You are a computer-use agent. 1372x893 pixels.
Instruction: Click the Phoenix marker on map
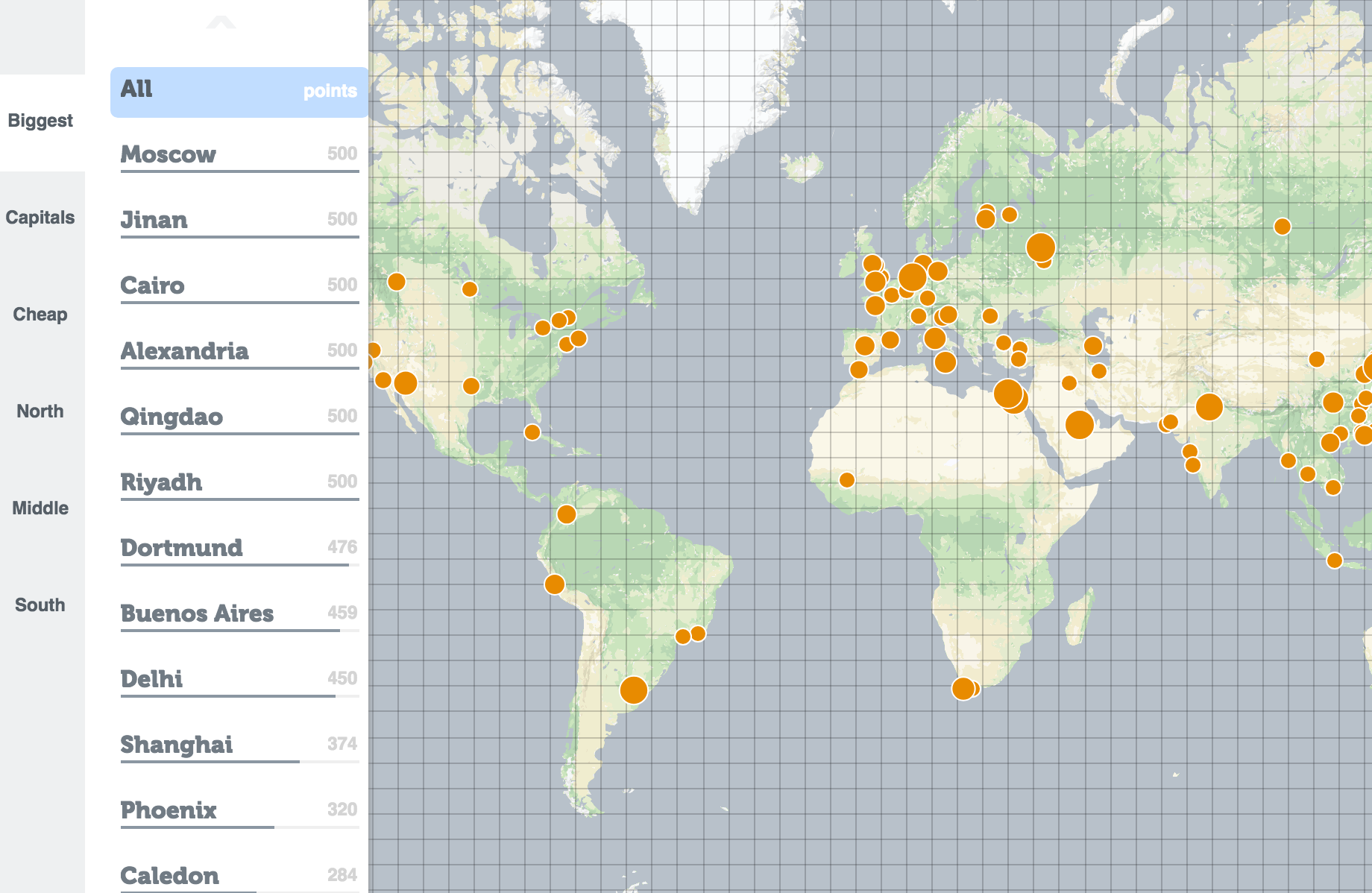(406, 383)
